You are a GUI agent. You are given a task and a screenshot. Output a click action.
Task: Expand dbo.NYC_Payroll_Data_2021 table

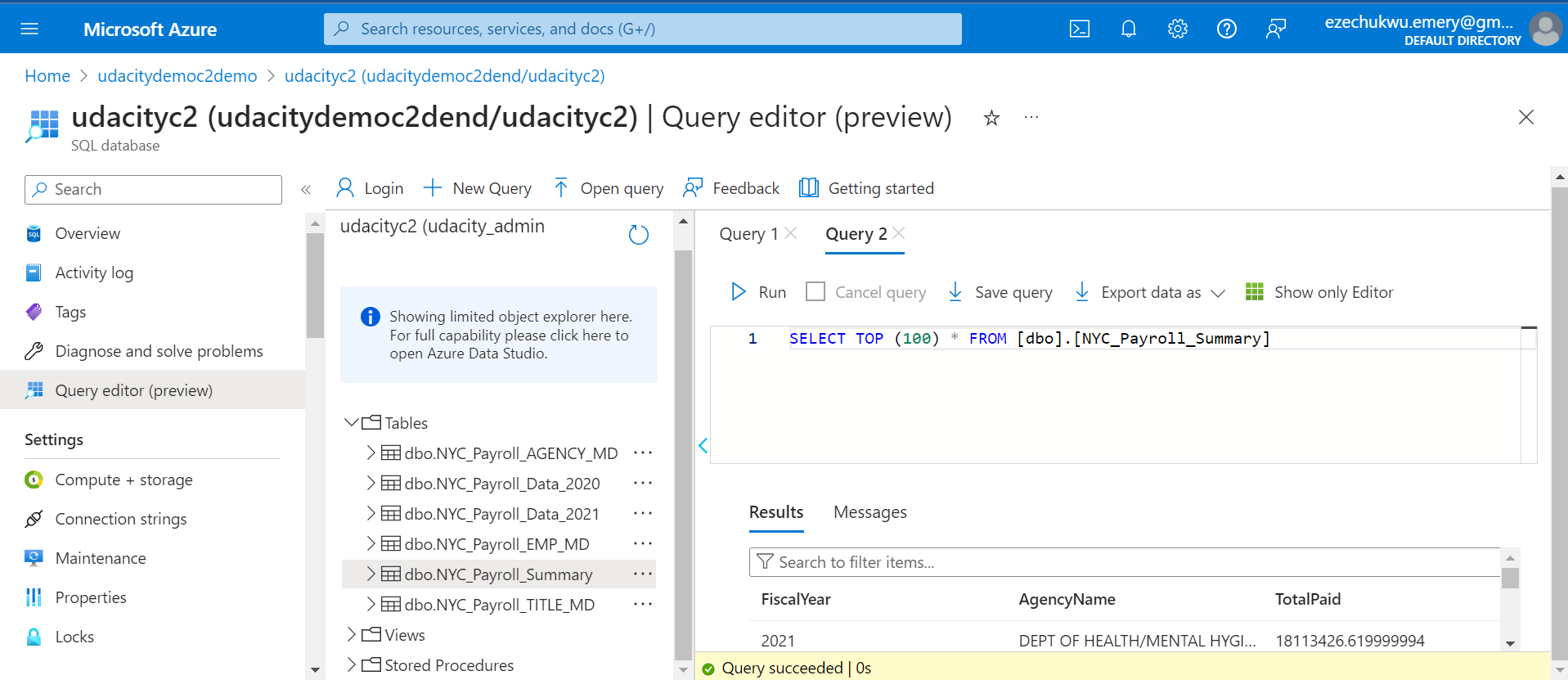coord(371,513)
